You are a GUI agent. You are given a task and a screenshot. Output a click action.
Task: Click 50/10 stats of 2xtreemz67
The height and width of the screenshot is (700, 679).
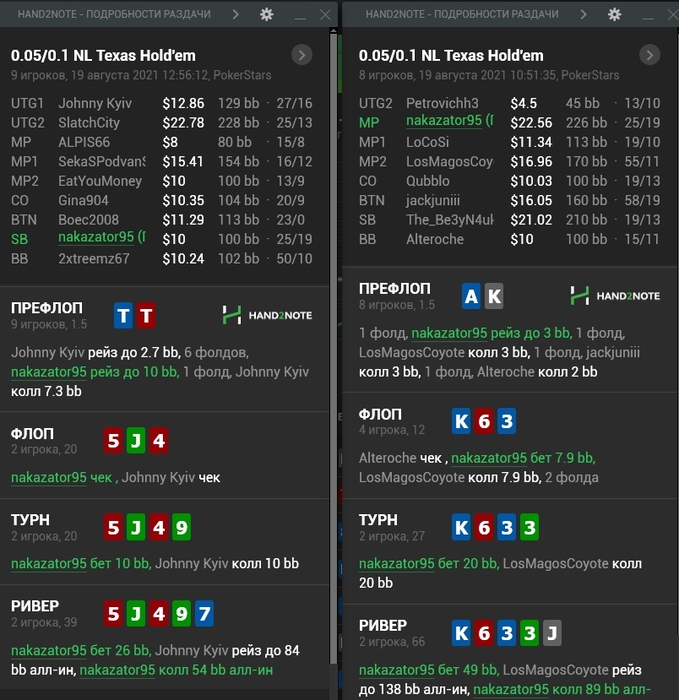click(x=294, y=258)
